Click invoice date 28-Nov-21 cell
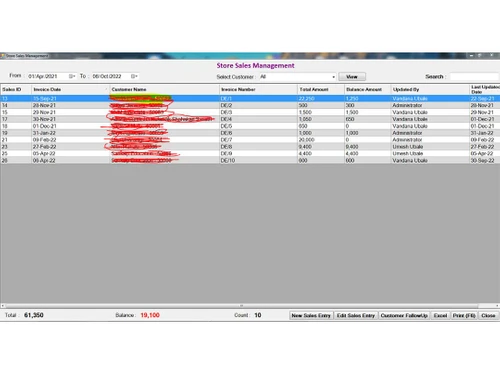 [70, 105]
